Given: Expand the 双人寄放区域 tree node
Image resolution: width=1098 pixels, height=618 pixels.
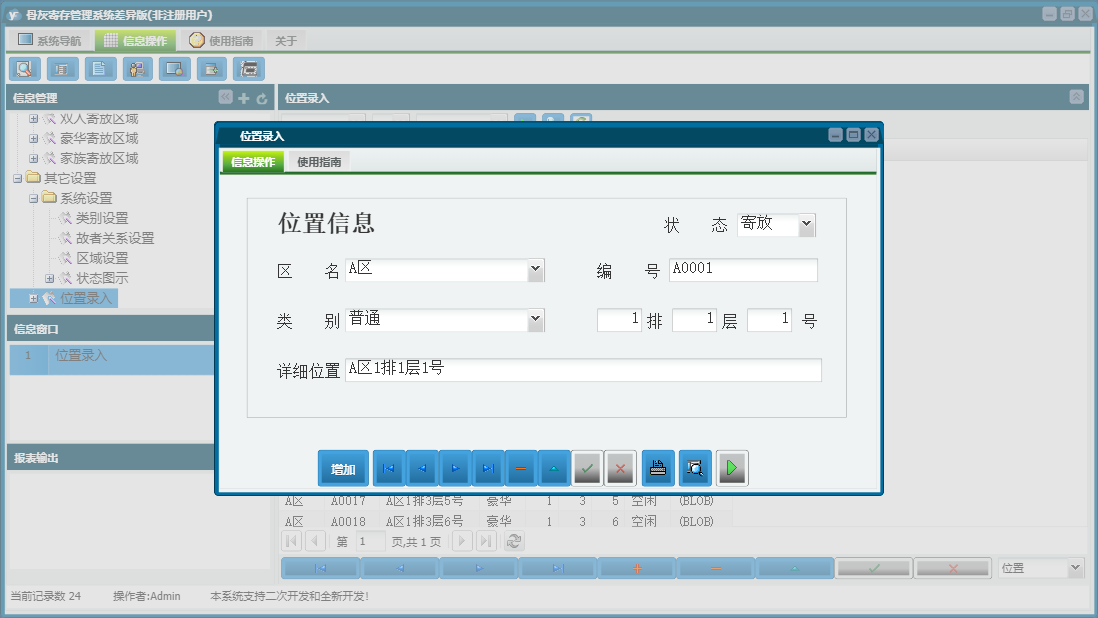Looking at the screenshot, I should [x=33, y=117].
